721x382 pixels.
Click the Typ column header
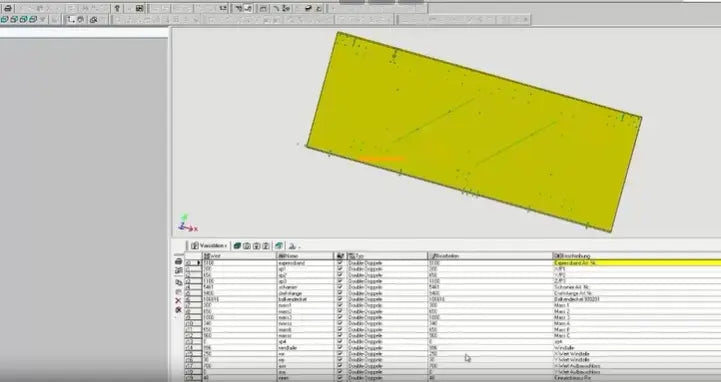387,256
